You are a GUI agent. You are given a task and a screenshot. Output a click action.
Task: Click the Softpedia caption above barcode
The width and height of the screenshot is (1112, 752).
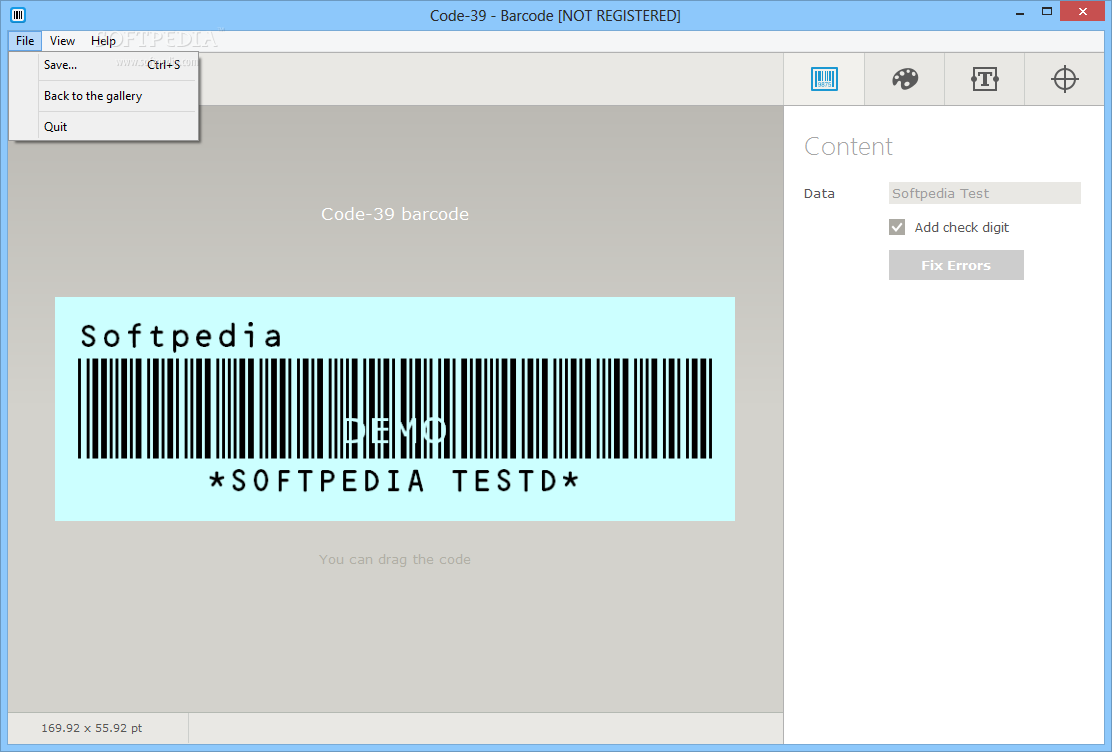tap(181, 336)
